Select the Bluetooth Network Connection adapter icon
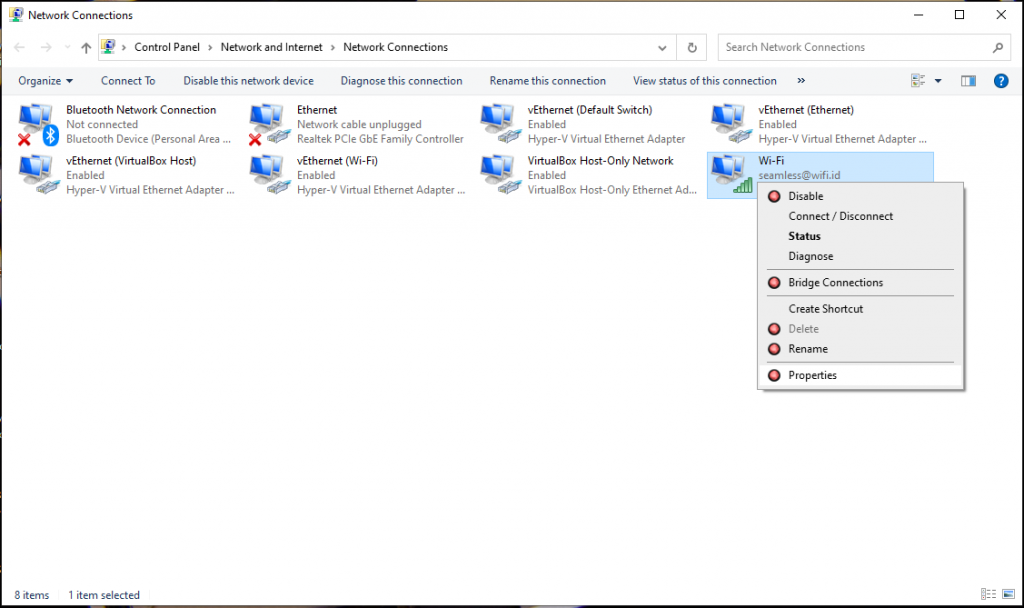The image size is (1024, 608). coord(38,124)
